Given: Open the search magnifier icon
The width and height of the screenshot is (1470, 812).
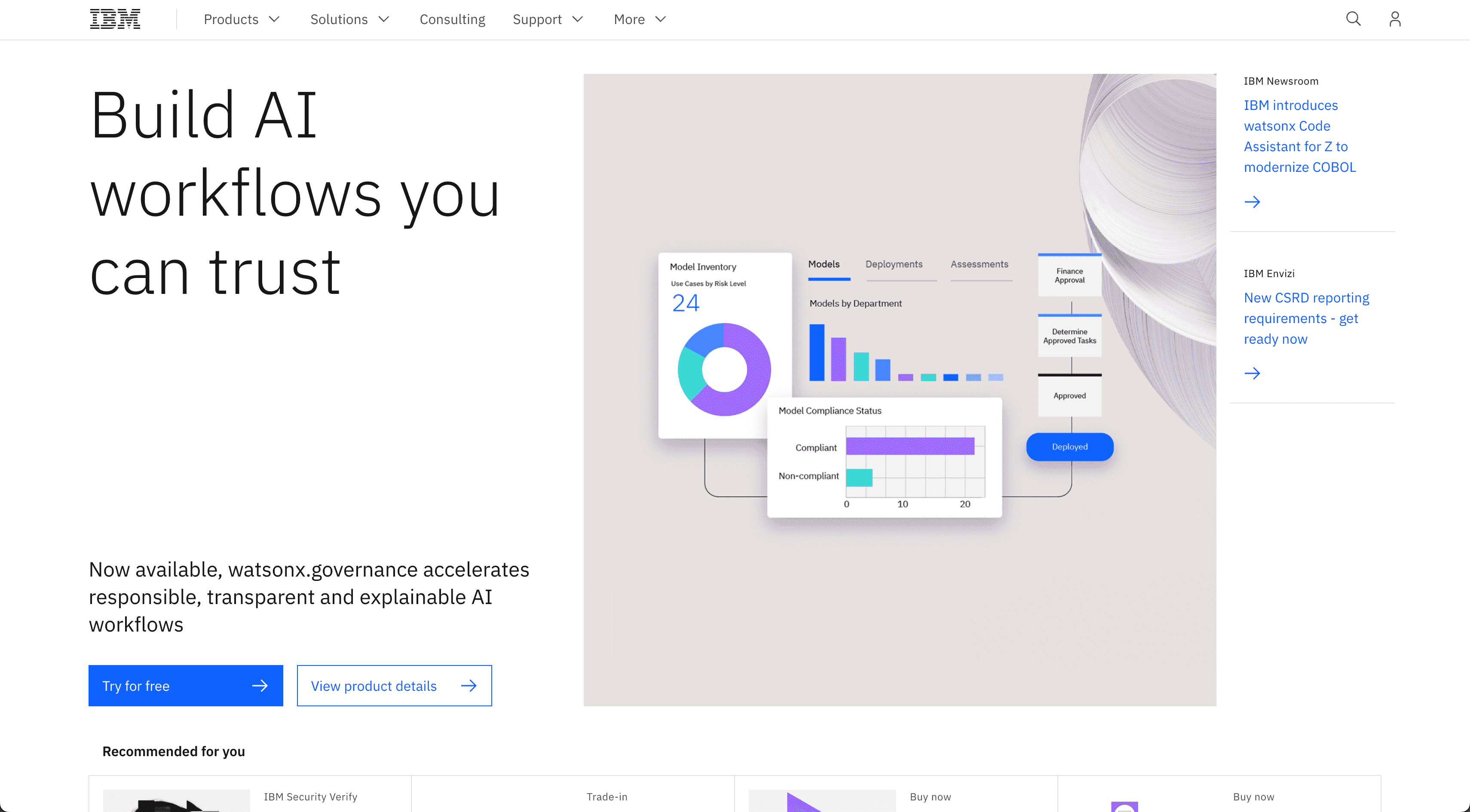Looking at the screenshot, I should point(1353,19).
